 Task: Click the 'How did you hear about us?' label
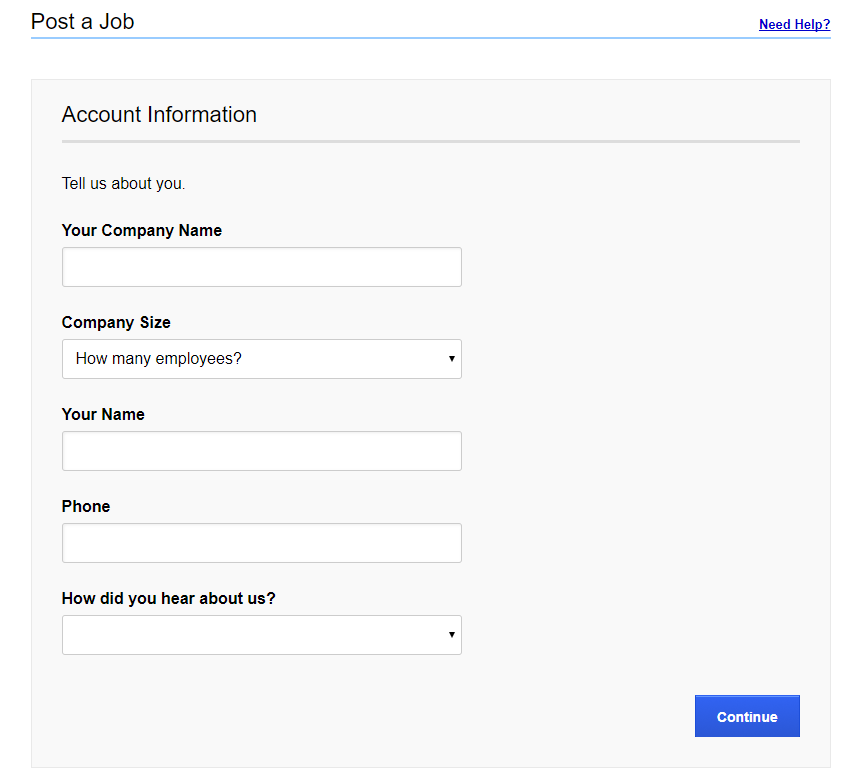coord(168,598)
